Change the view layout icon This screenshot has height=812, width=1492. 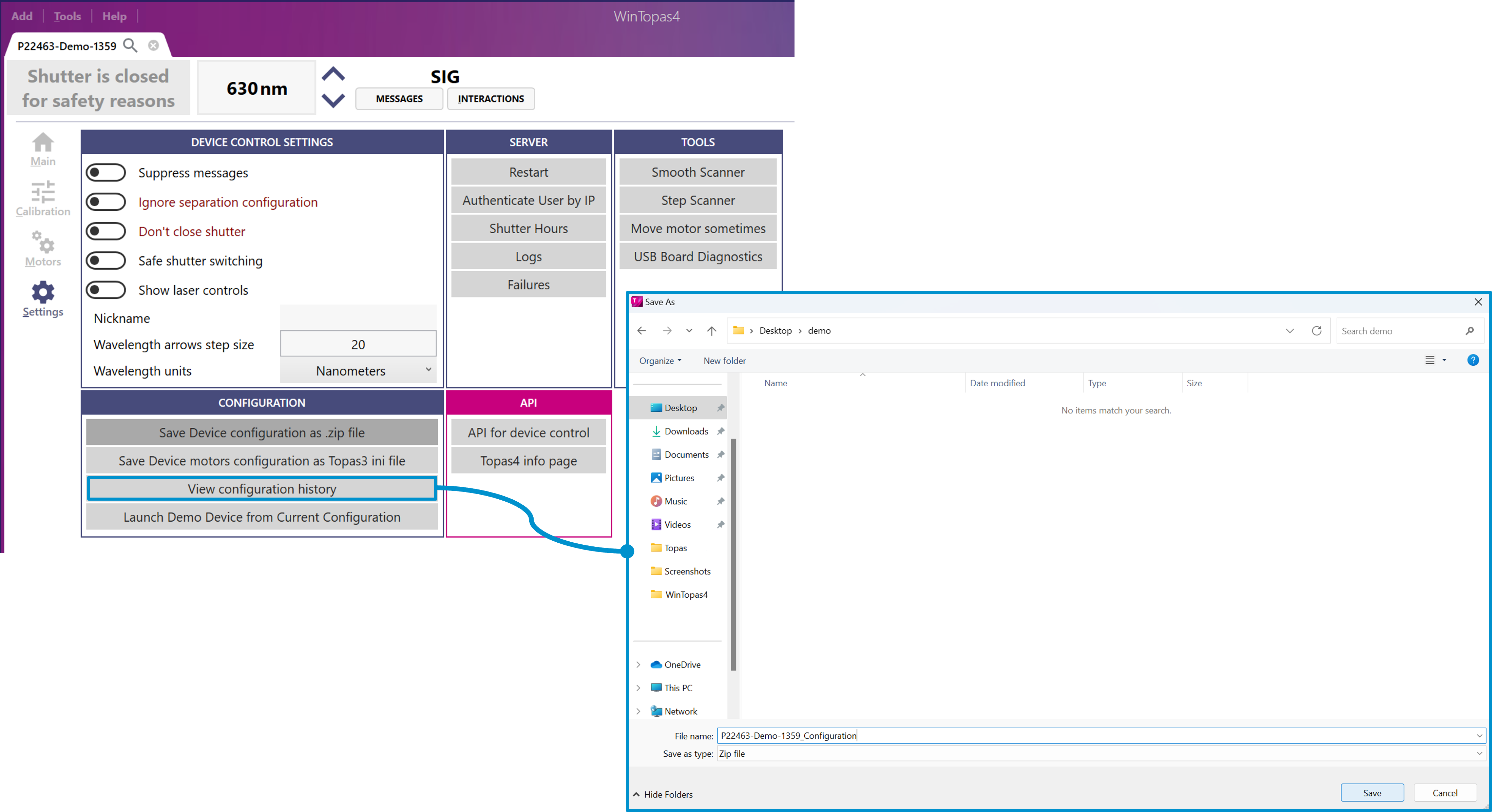click(1430, 360)
